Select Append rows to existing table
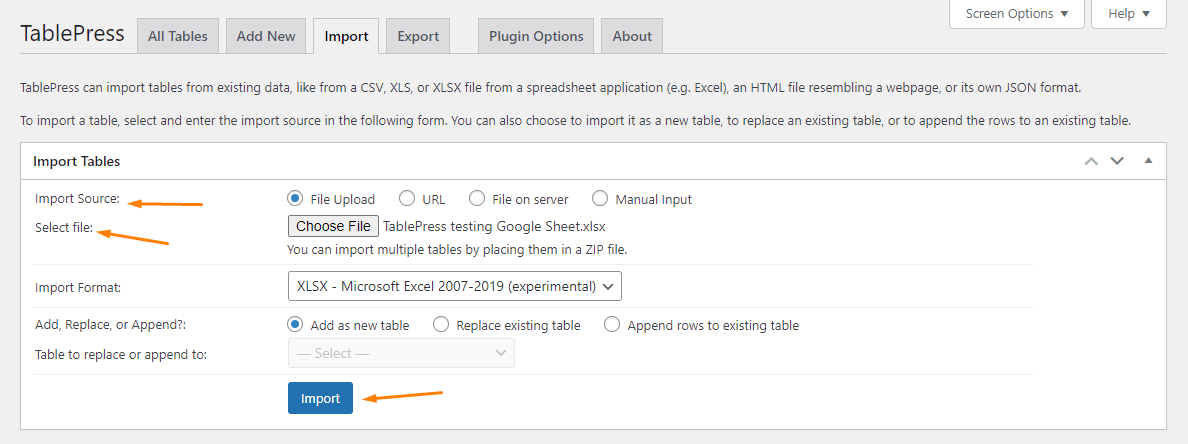 click(612, 325)
